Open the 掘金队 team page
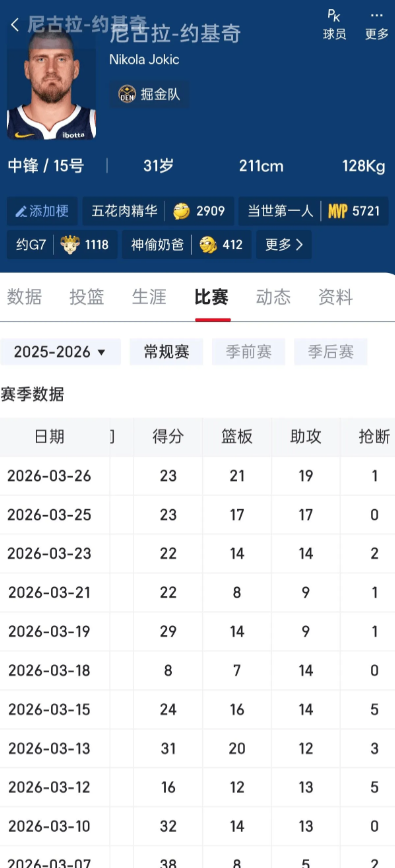Image resolution: width=395 pixels, height=868 pixels. tap(149, 94)
